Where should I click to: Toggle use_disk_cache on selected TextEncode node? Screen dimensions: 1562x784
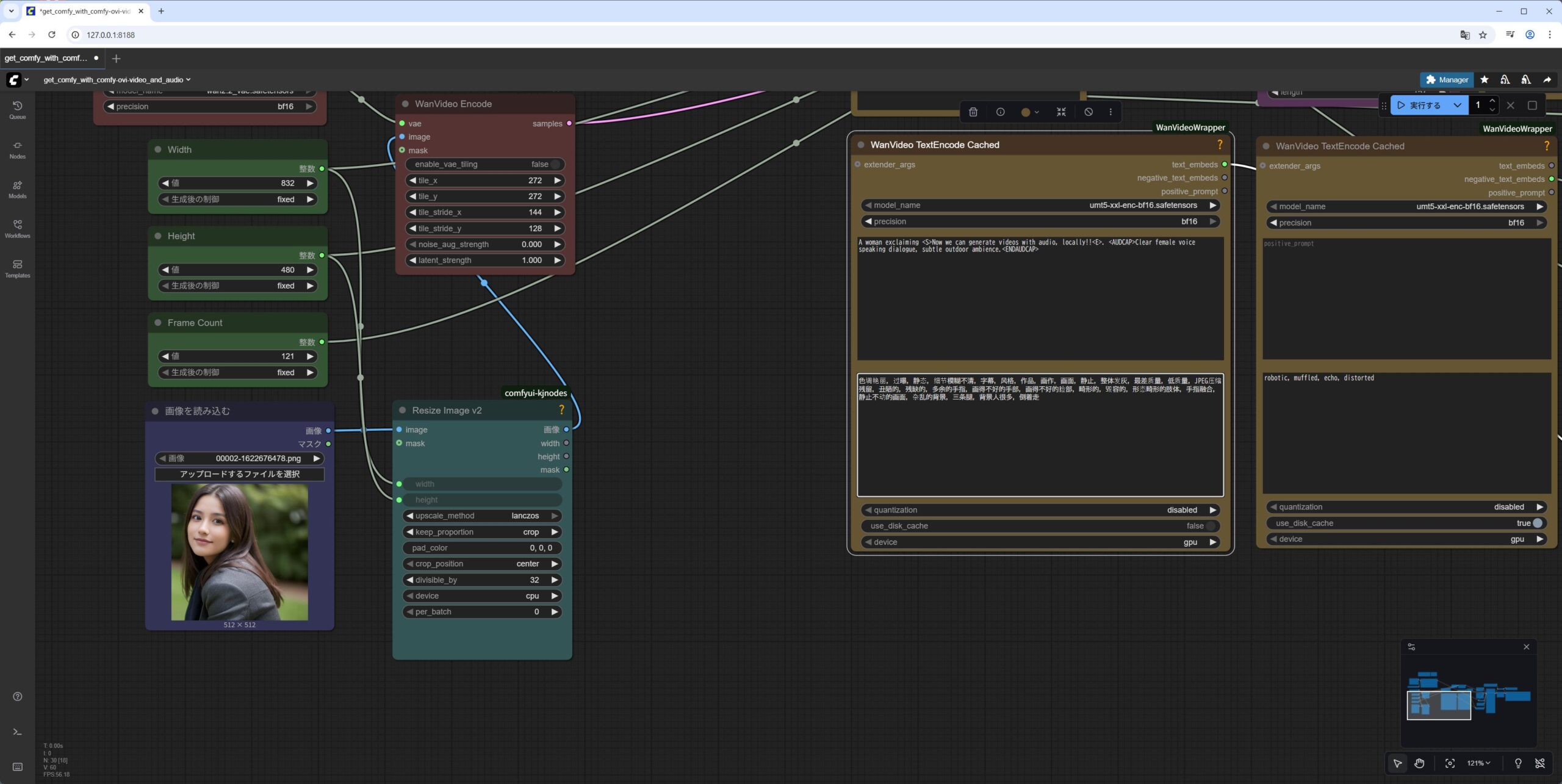click(1211, 526)
